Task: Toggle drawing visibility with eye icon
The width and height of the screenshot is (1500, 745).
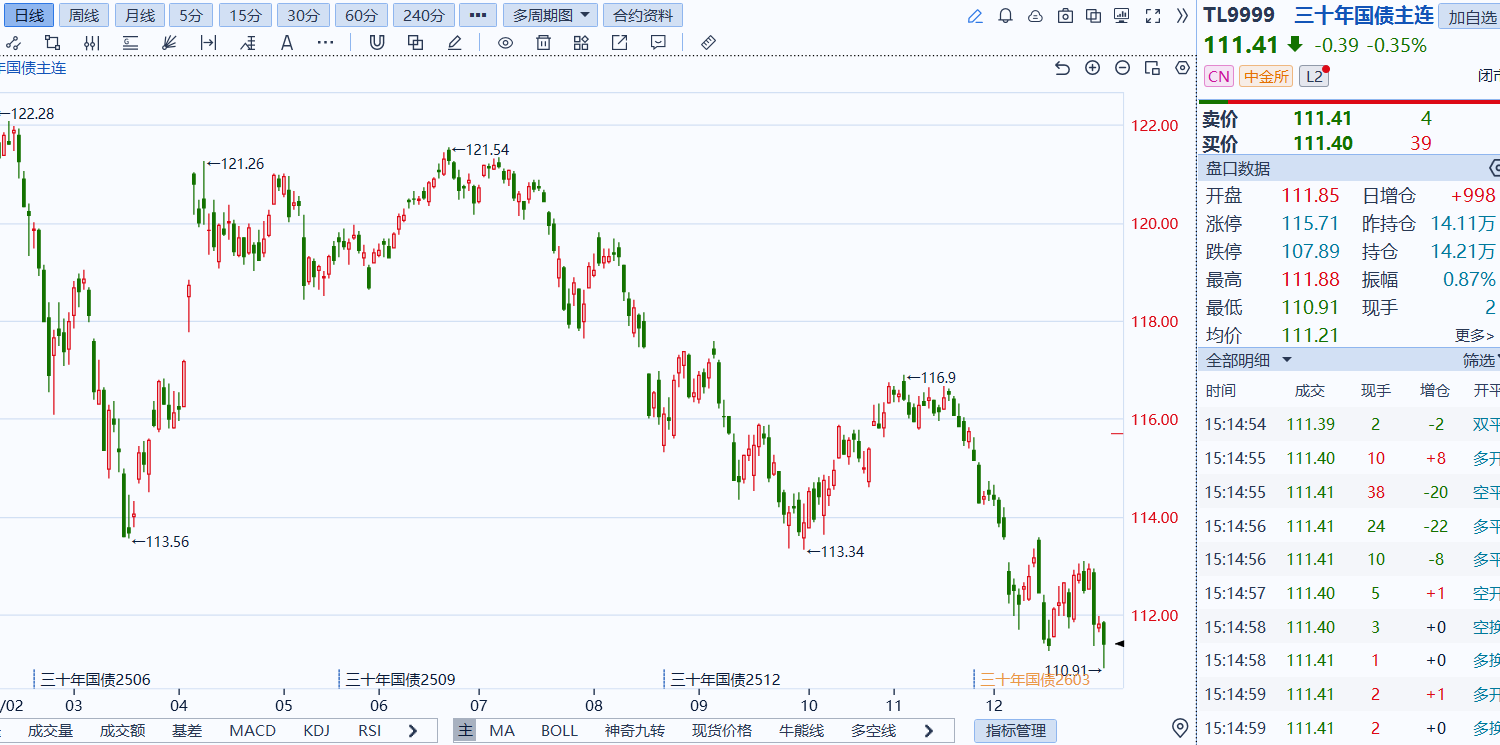Action: point(505,42)
